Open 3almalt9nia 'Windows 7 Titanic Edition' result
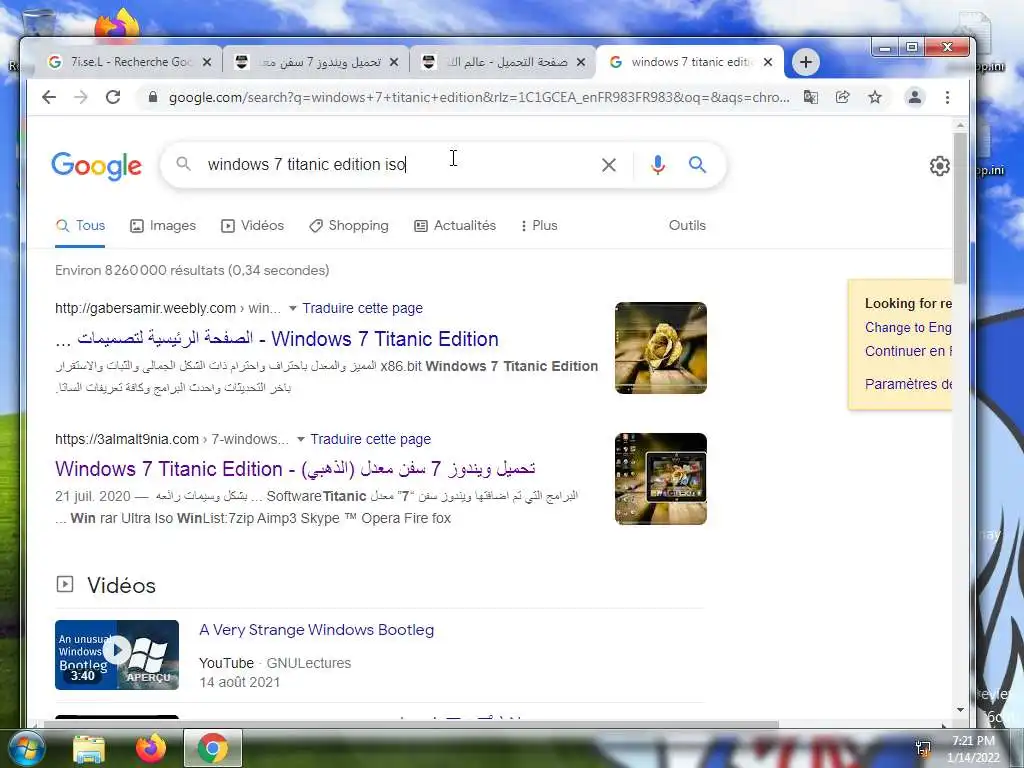Viewport: 1024px width, 768px height. tap(295, 469)
